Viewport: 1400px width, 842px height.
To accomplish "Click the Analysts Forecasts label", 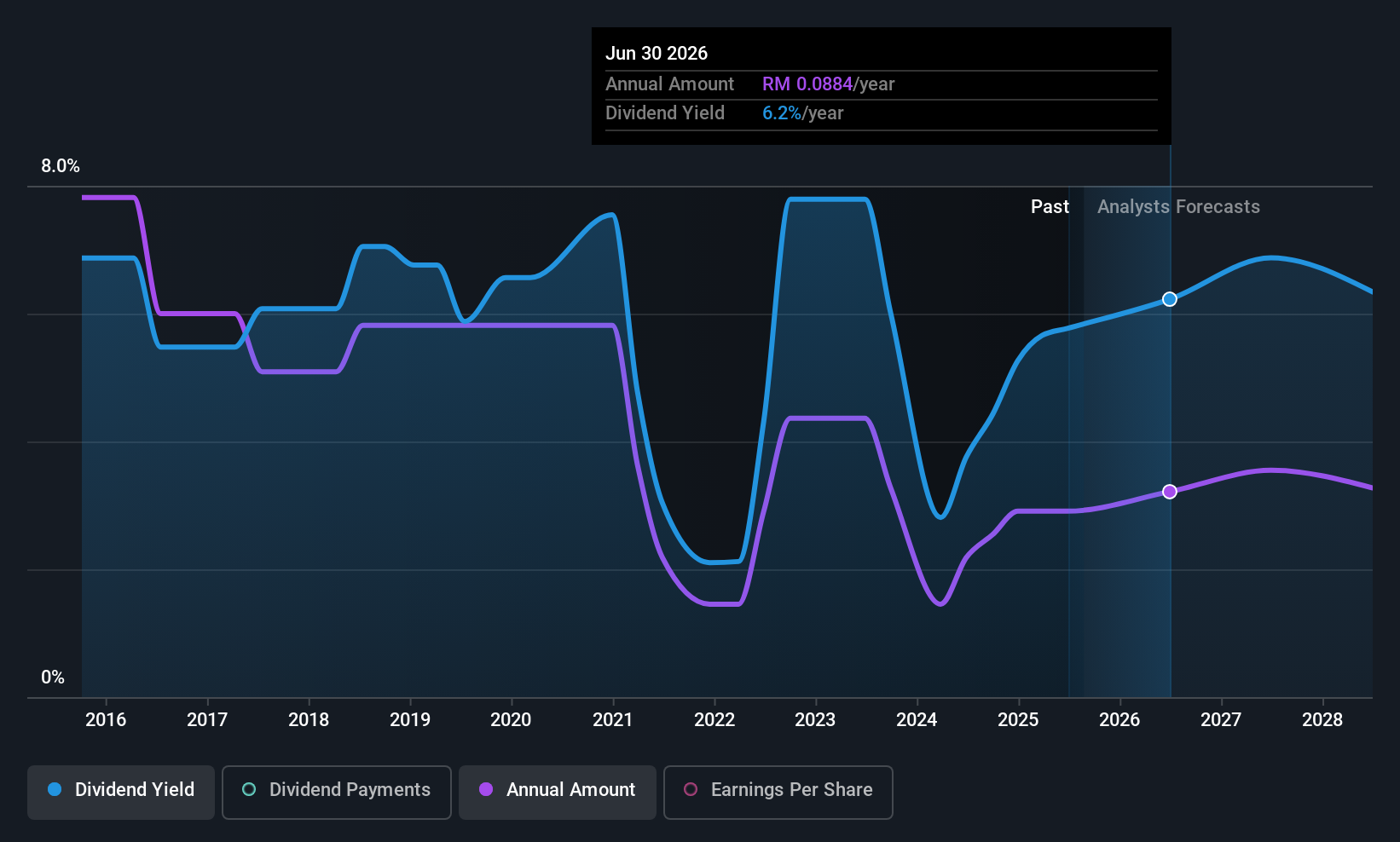I will pyautogui.click(x=1178, y=207).
